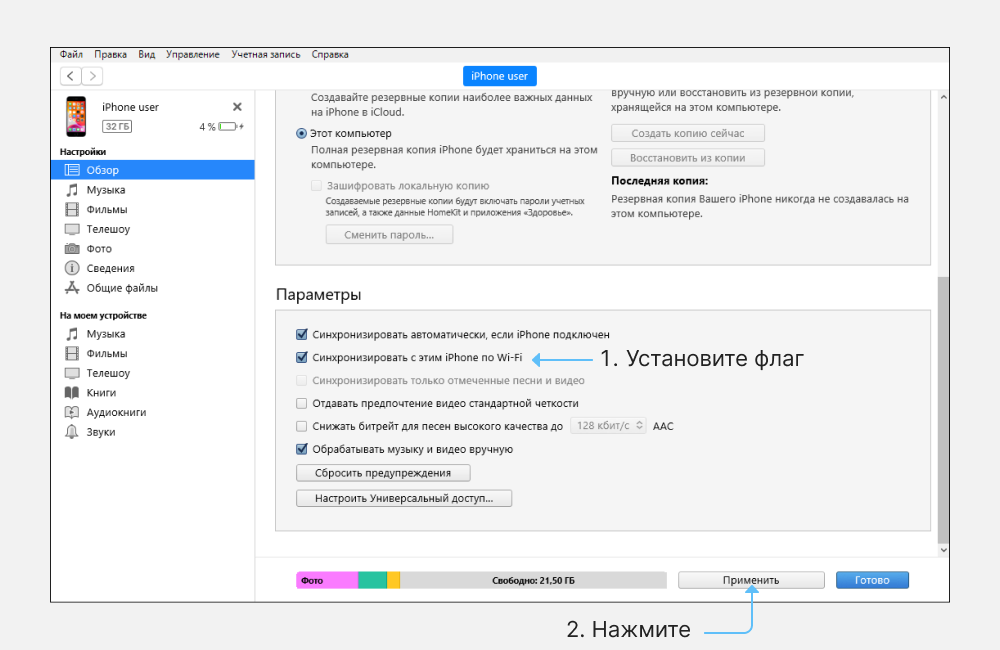Click the Телешоу screen icon under Настройки
1000x650 pixels.
[x=72, y=229]
